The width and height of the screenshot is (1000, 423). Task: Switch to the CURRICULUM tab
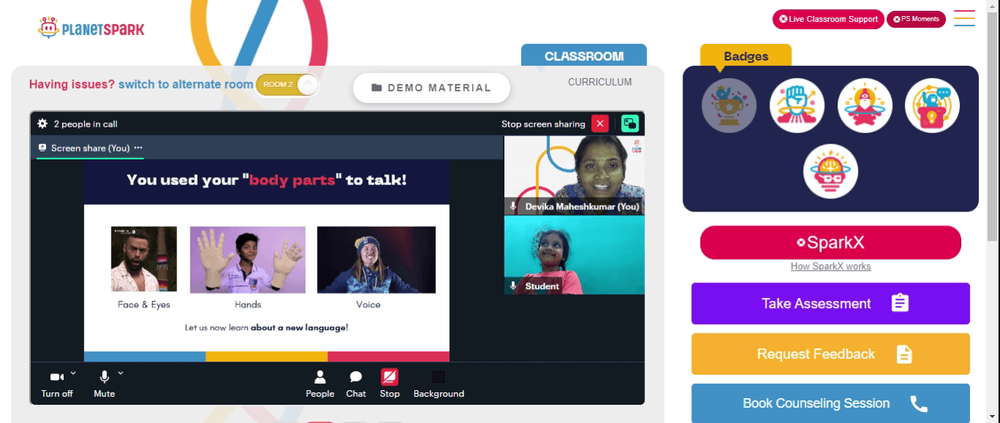600,82
